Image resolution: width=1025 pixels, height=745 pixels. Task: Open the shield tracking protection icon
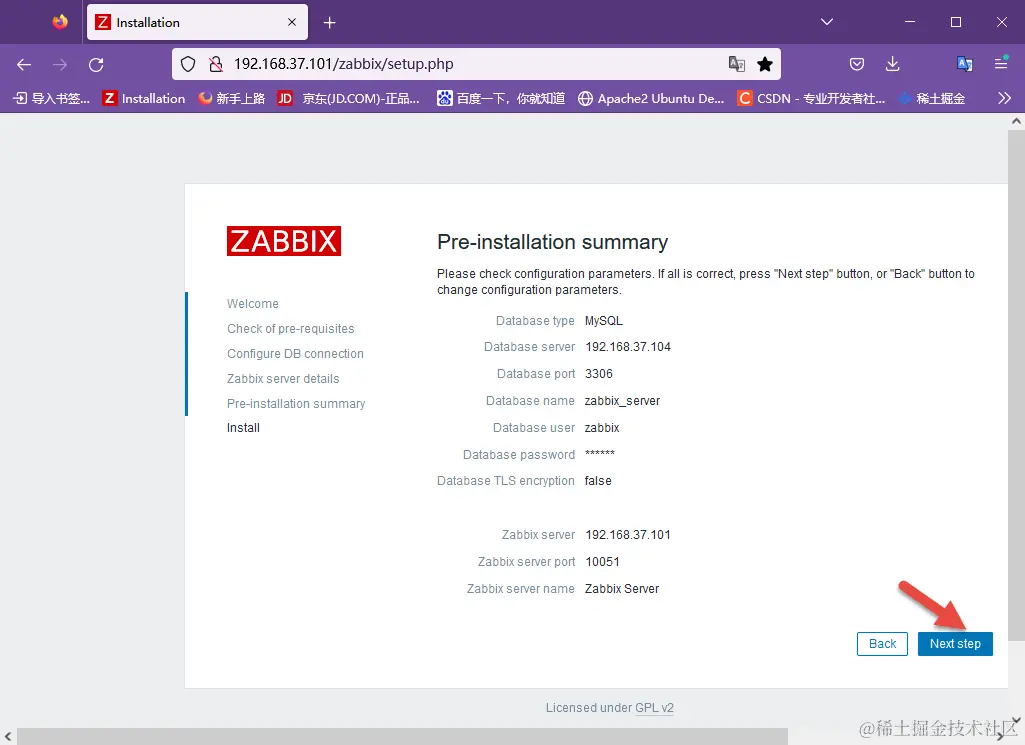click(x=188, y=64)
